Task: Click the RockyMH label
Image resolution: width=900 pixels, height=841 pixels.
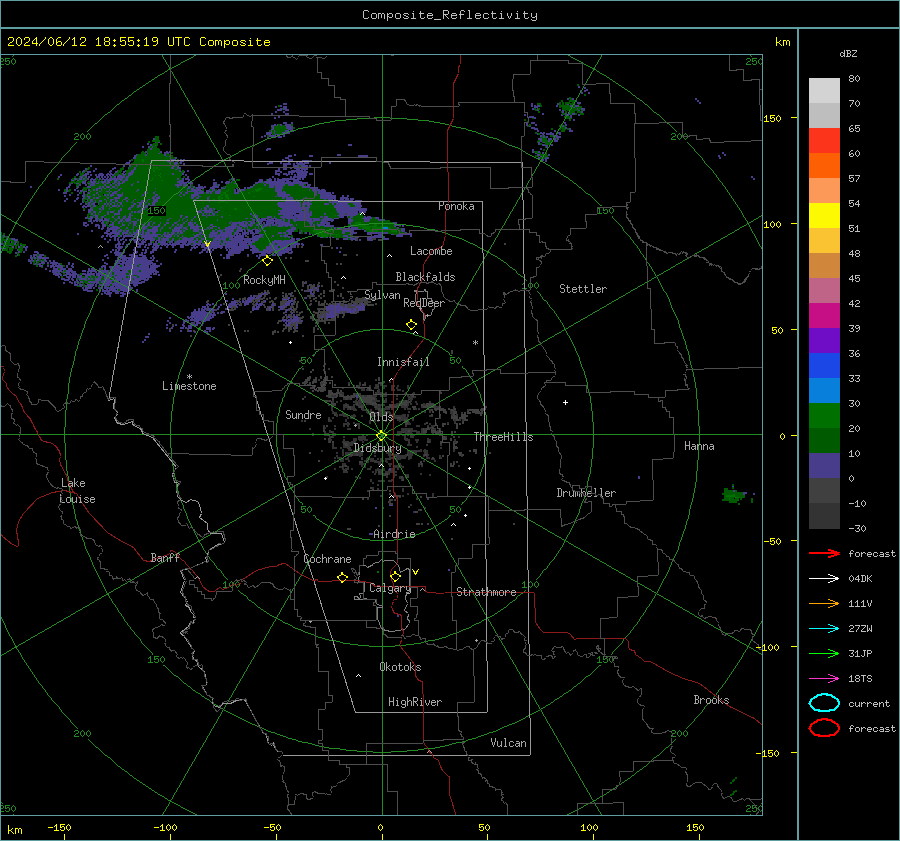Action: click(x=264, y=280)
